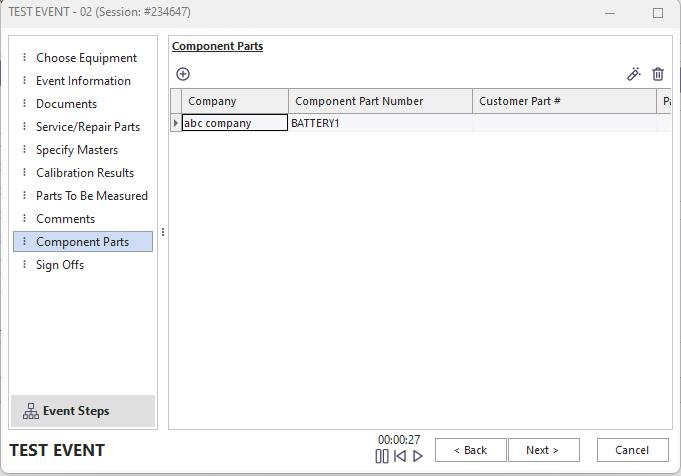Open the Sign Offs step
Viewport: 681px width, 476px height.
tap(60, 265)
